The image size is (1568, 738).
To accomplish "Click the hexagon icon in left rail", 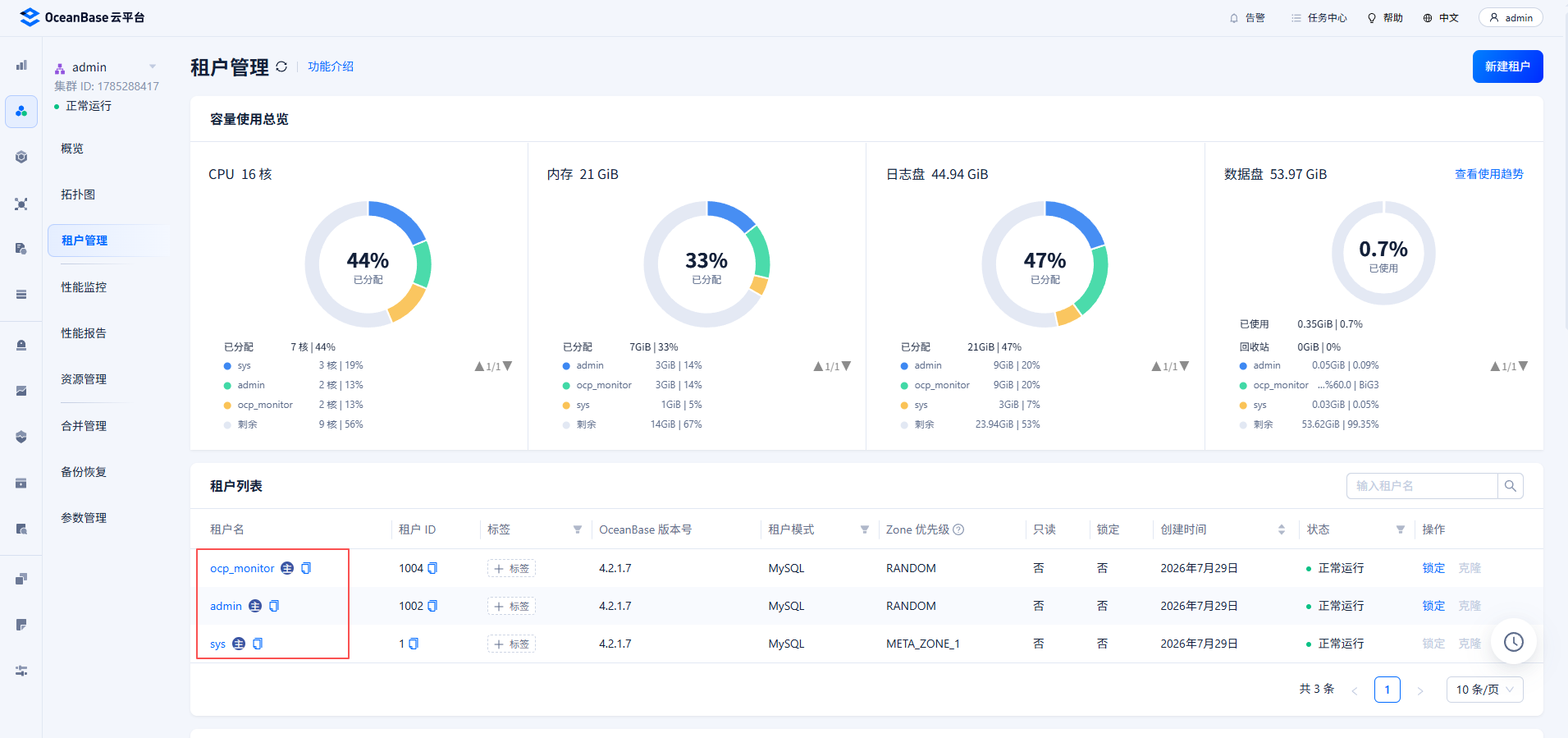I will (21, 157).
